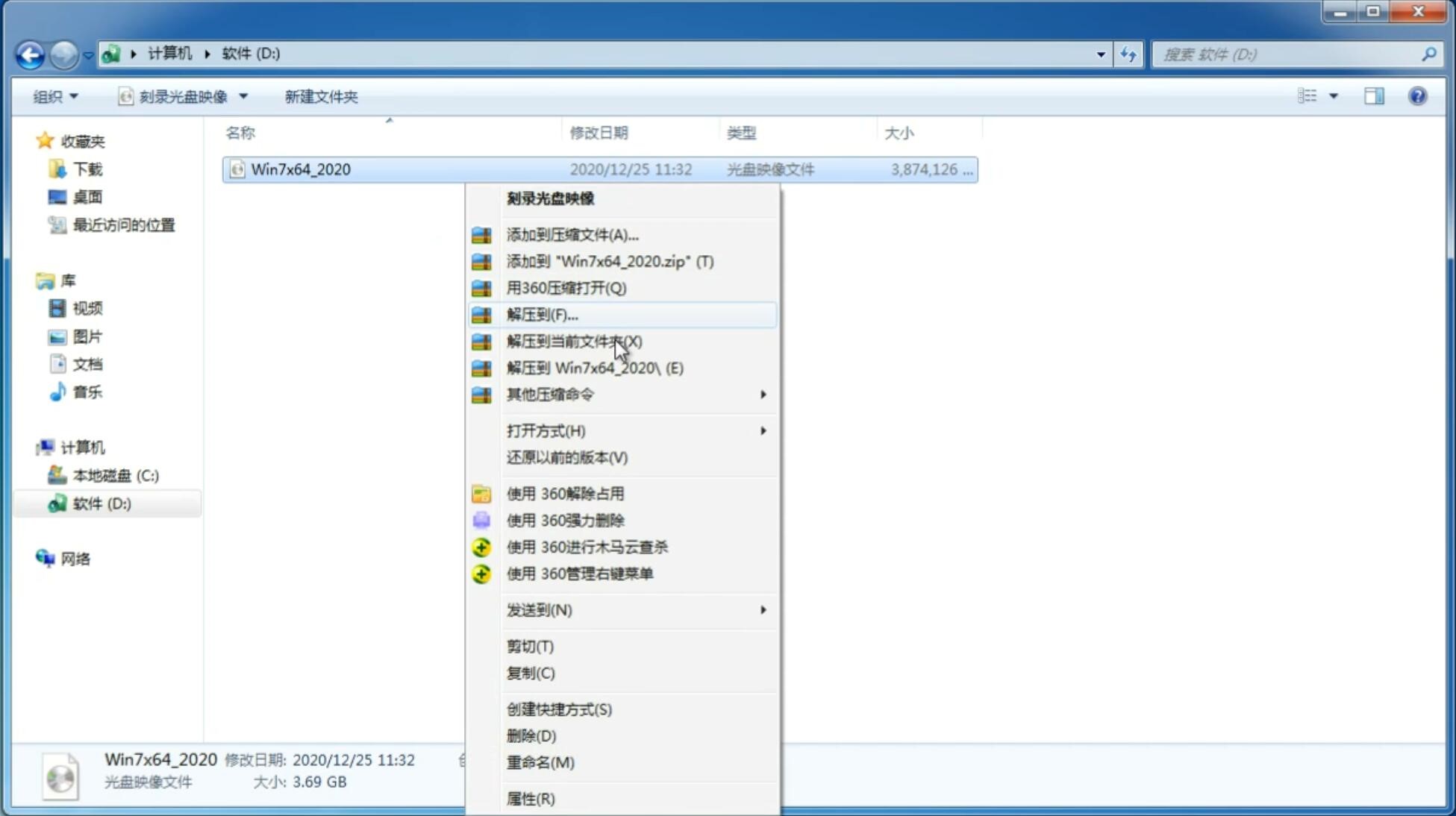Click 使用360进行木马云查杀 icon
Screen dimensions: 1456x816
point(480,546)
